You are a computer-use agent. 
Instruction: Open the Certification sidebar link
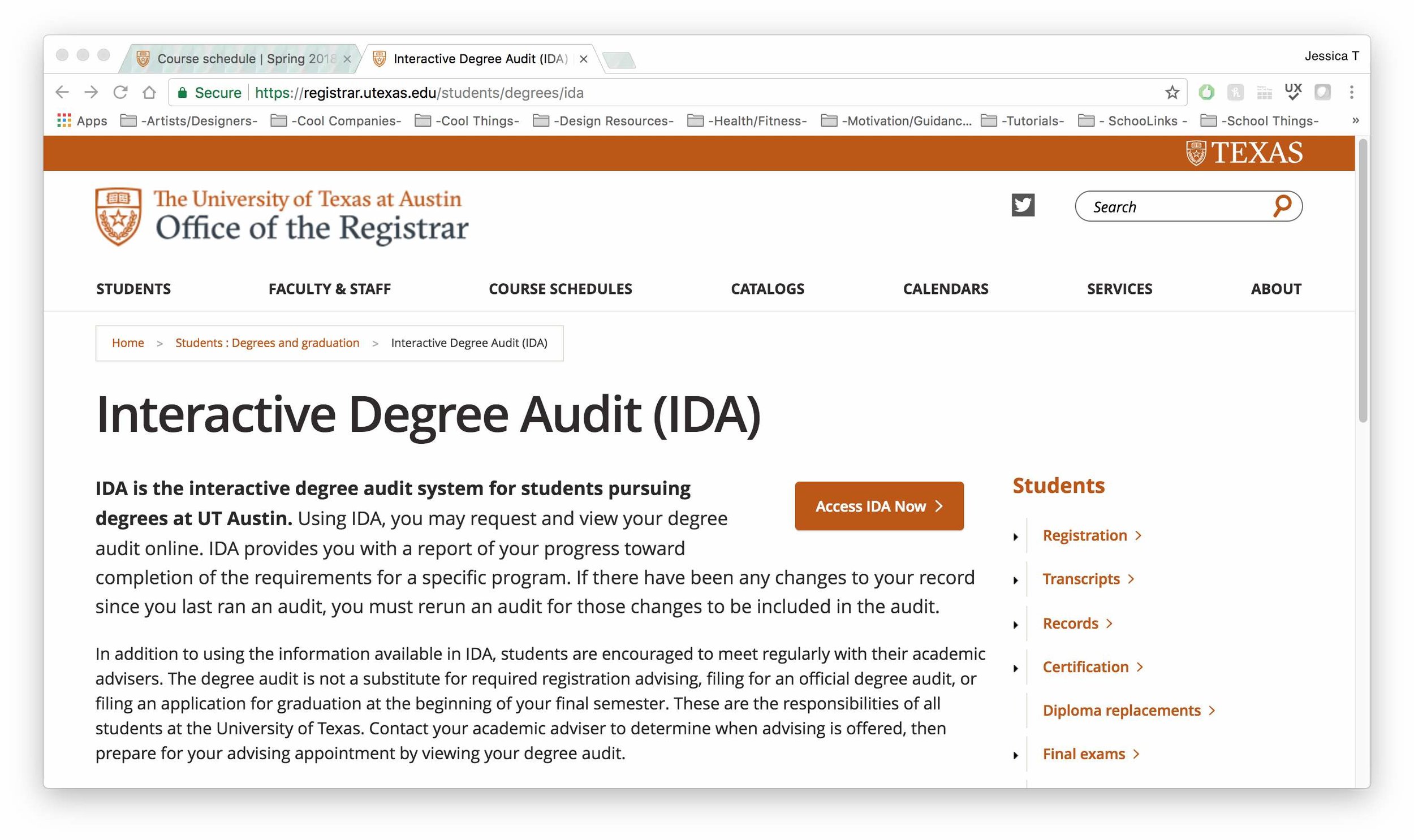tap(1092, 667)
